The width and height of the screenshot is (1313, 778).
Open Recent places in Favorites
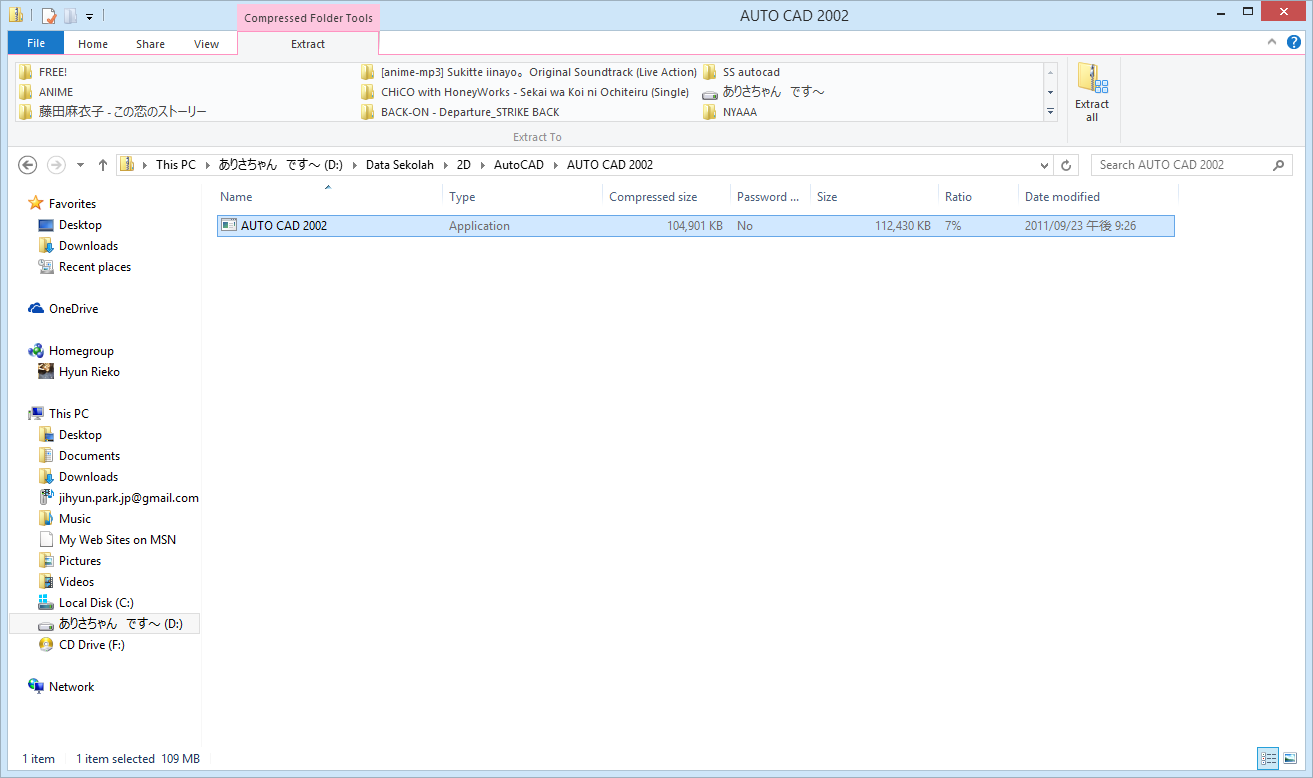(94, 267)
